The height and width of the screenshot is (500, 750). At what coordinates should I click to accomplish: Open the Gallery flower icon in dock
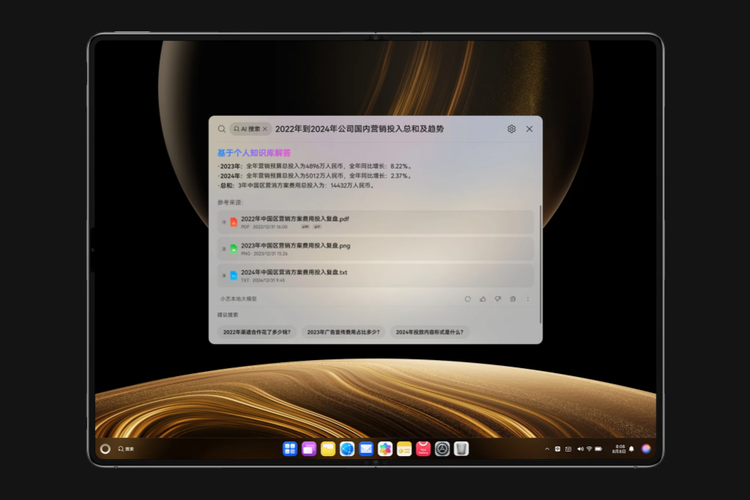pos(385,449)
